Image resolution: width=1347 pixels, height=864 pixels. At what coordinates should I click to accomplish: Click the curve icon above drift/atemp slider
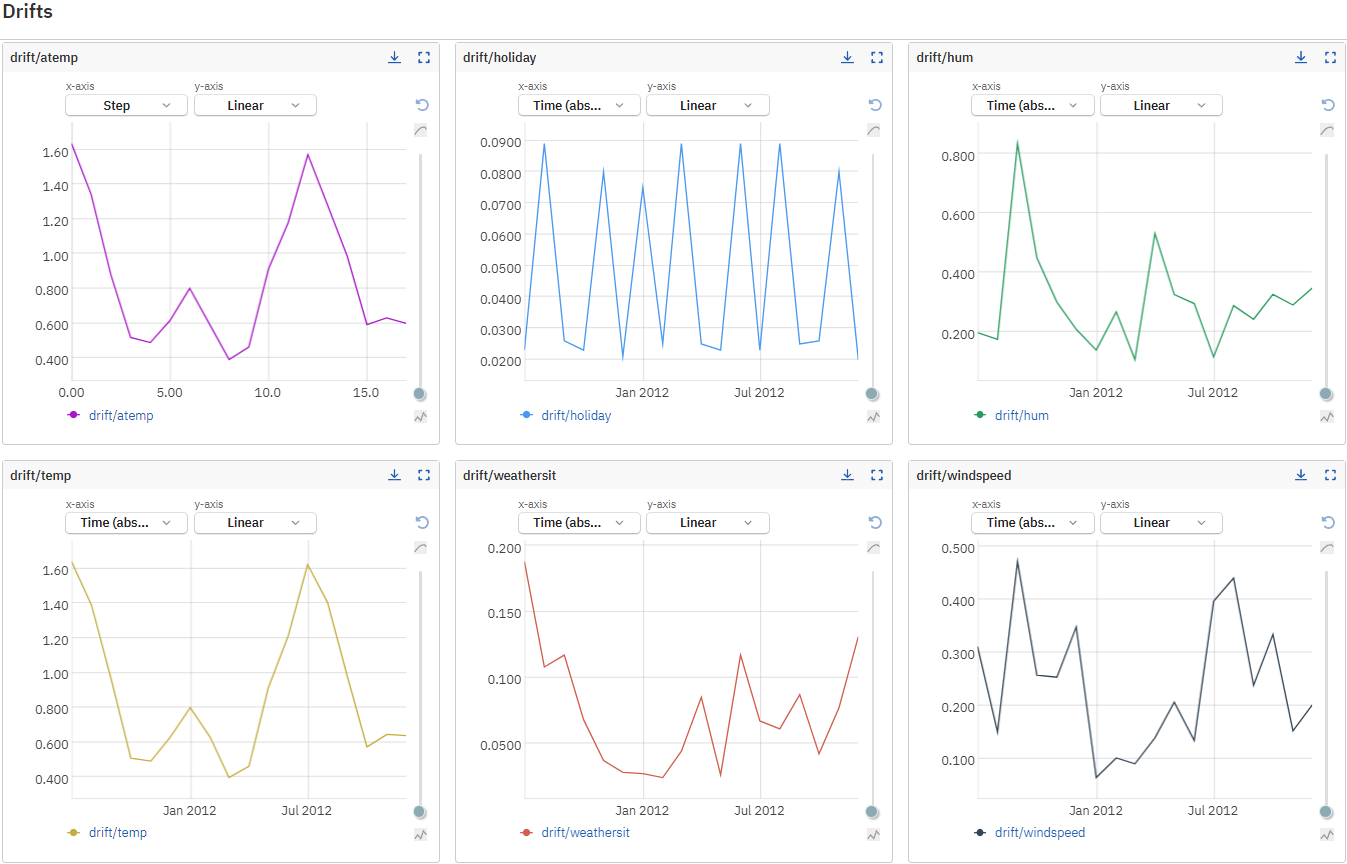pos(421,130)
